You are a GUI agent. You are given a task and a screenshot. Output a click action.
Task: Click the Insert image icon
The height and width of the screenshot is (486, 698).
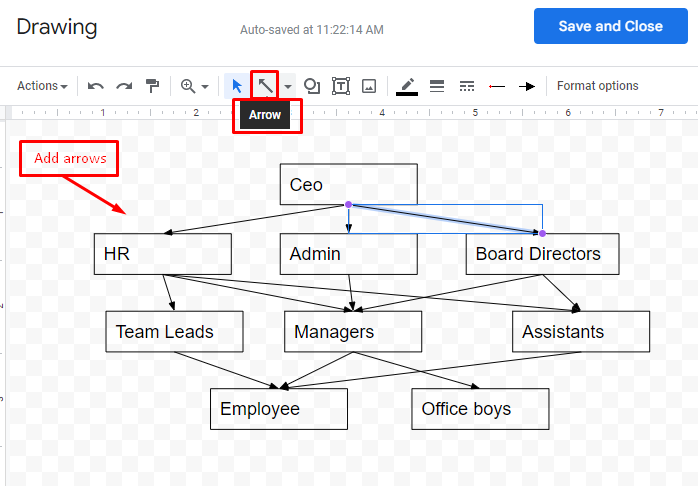pos(369,86)
